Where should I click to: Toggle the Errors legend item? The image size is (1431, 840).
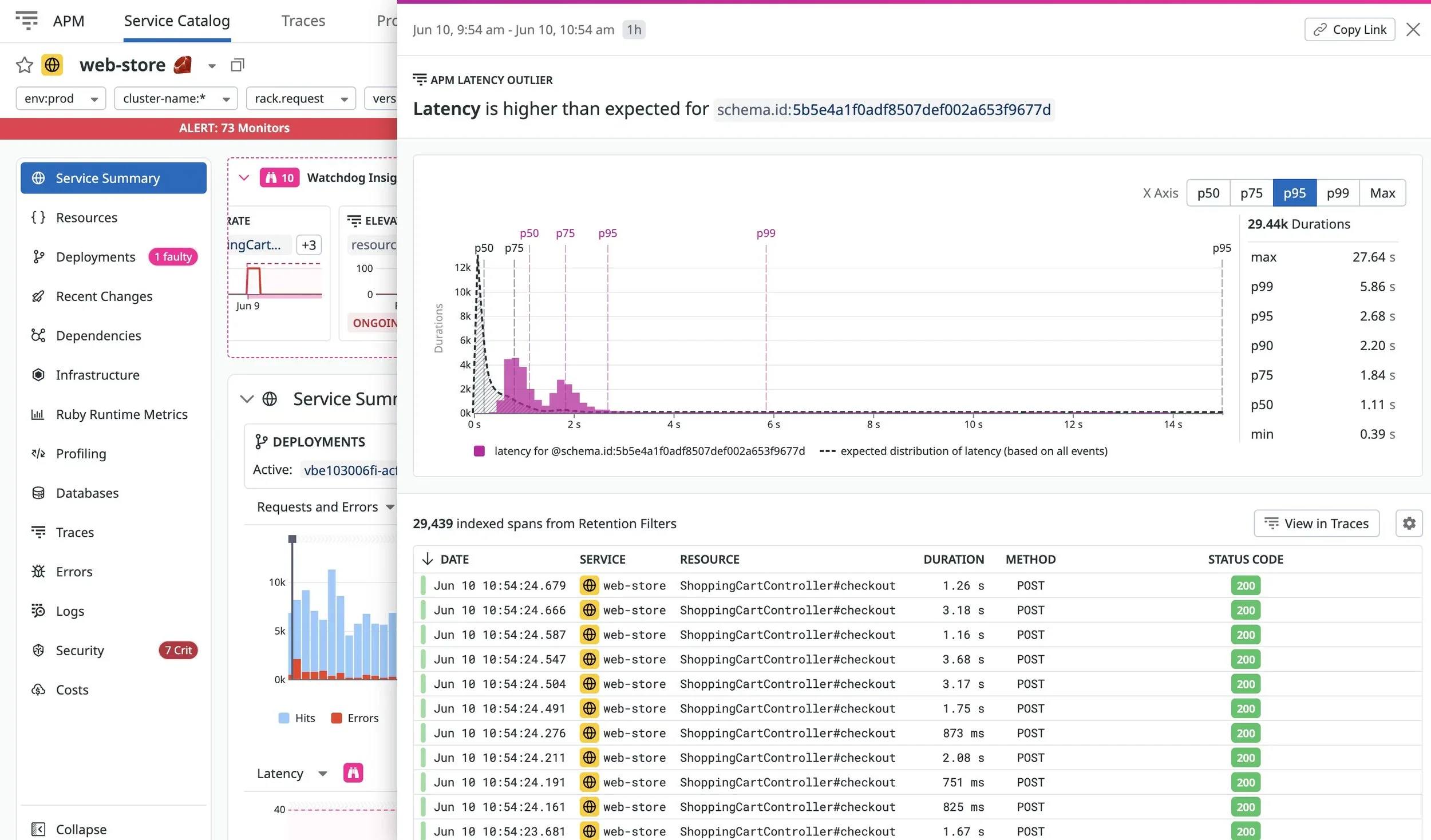coord(355,718)
